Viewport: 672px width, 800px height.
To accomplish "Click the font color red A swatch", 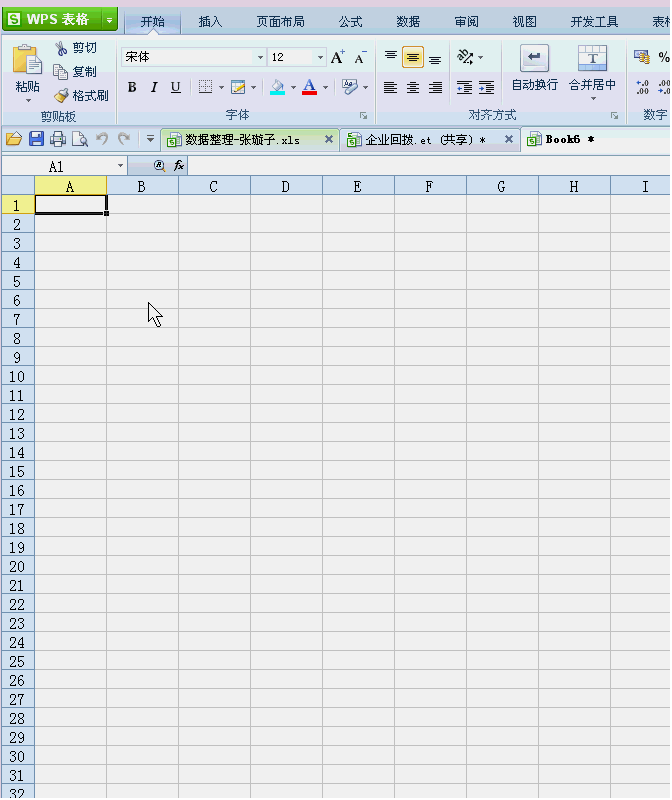I will coord(309,88).
